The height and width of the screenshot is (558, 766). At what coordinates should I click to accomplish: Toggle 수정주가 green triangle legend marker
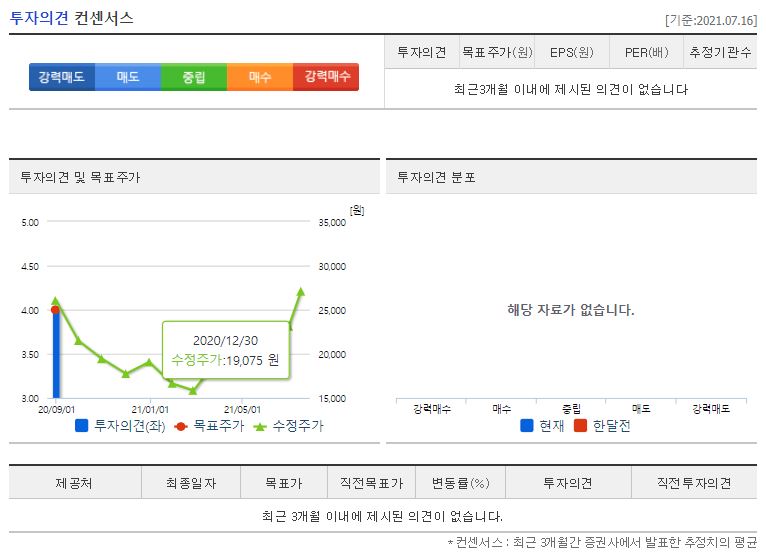(x=260, y=427)
